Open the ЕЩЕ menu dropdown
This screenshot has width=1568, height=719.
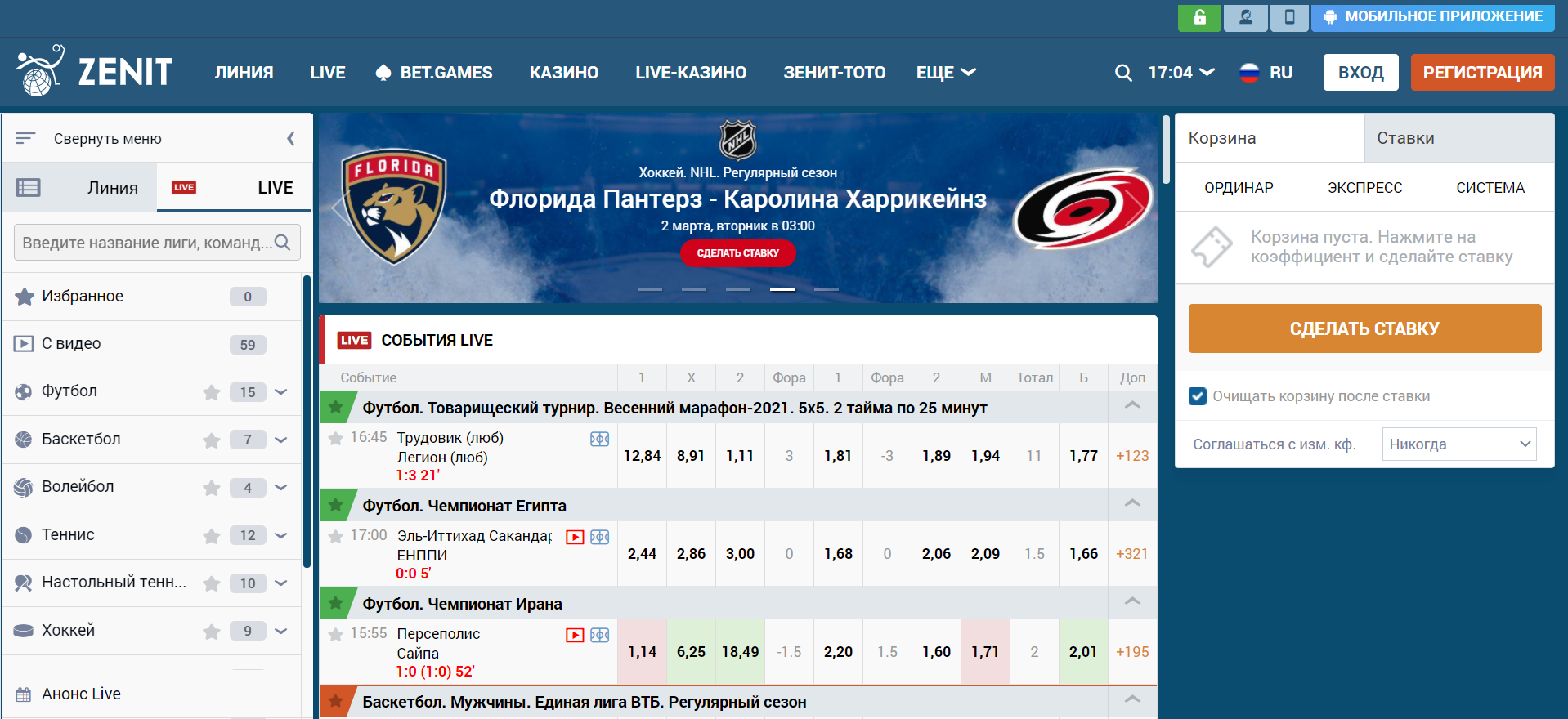[946, 73]
